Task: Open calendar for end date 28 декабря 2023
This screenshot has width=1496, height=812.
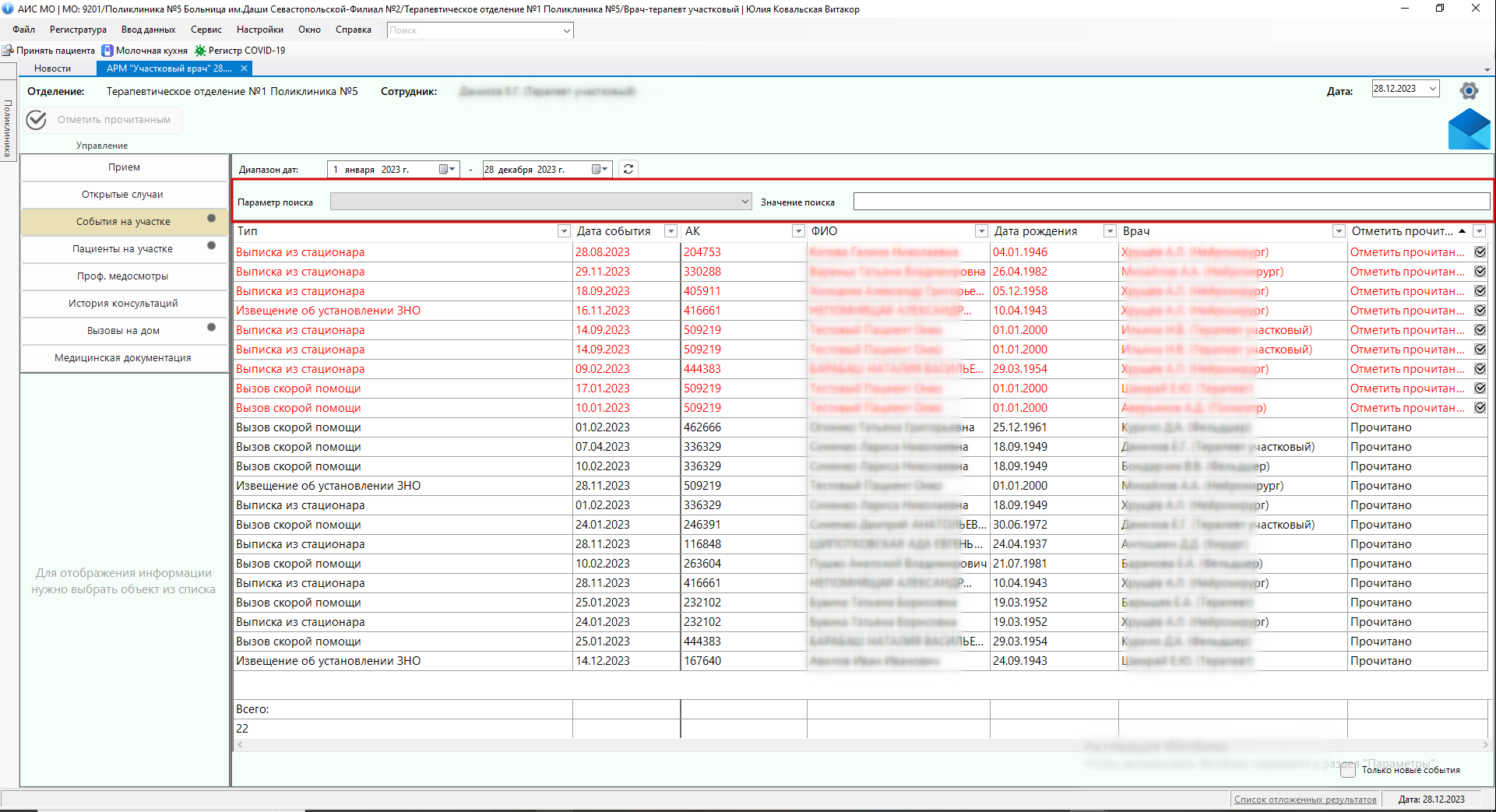Action: pos(599,169)
